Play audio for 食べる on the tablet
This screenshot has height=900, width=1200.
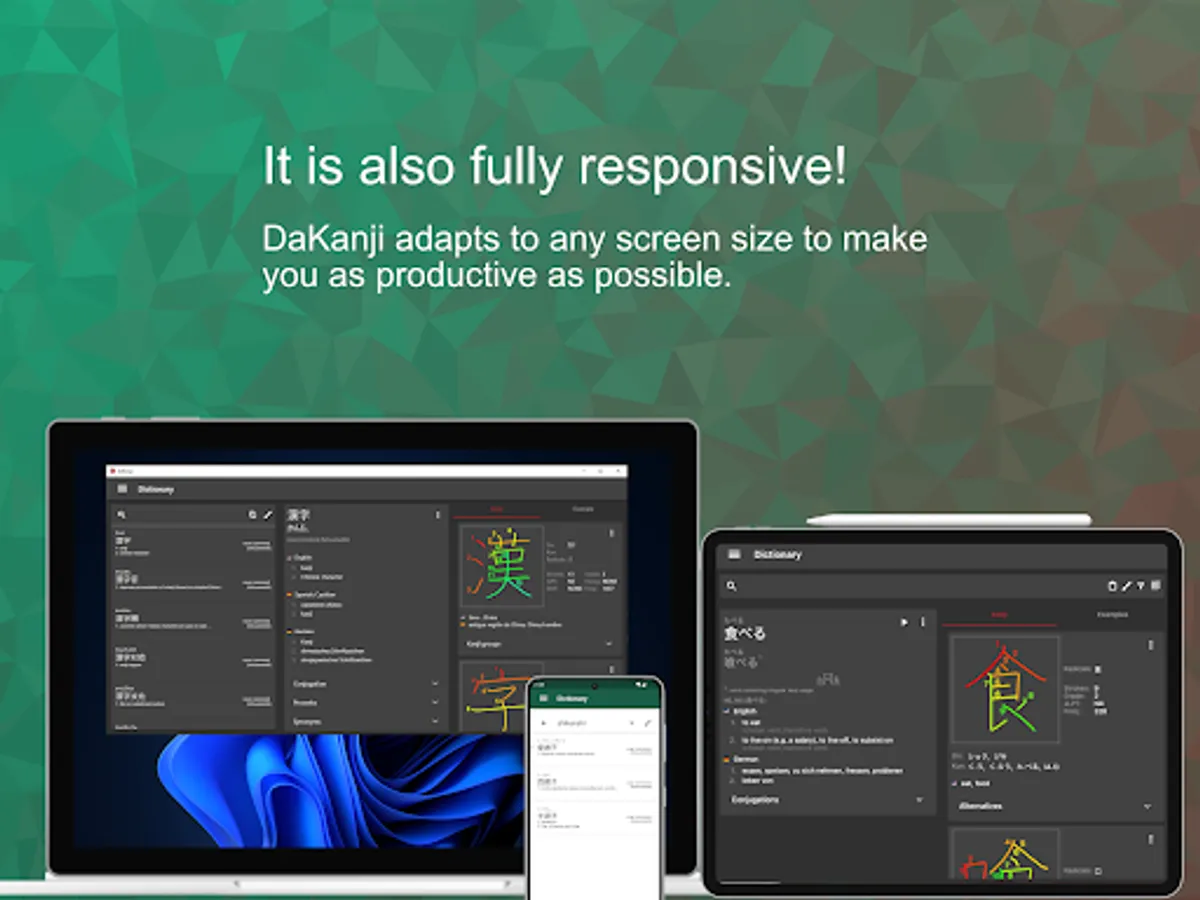[904, 622]
